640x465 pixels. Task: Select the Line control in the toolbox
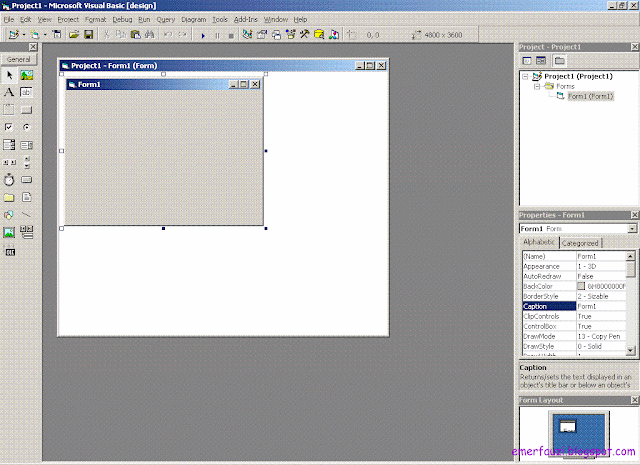point(27,215)
